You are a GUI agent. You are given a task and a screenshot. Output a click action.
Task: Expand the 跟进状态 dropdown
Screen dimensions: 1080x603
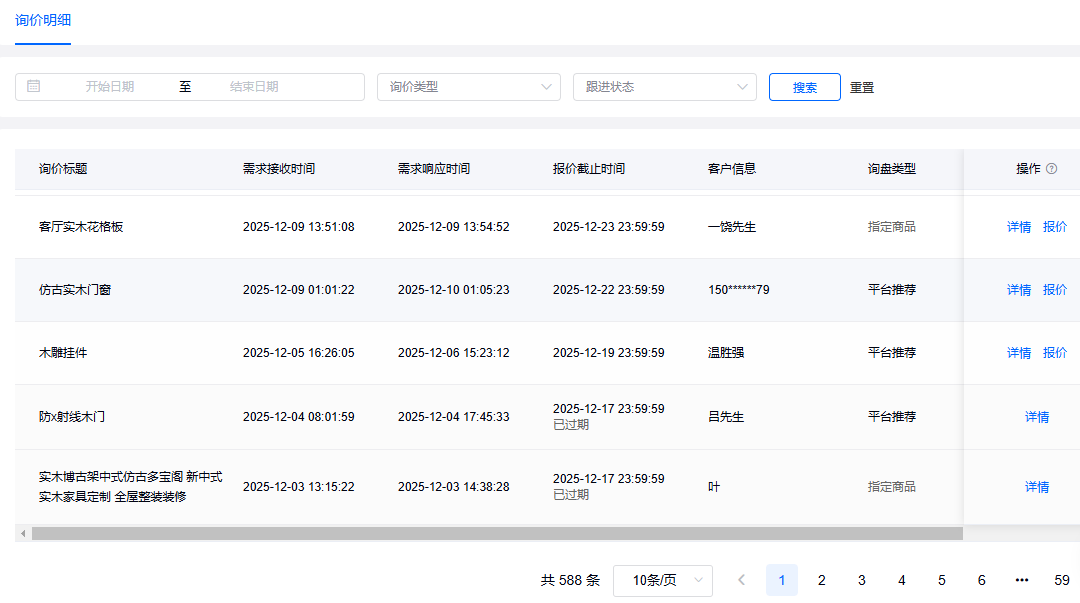coord(664,87)
